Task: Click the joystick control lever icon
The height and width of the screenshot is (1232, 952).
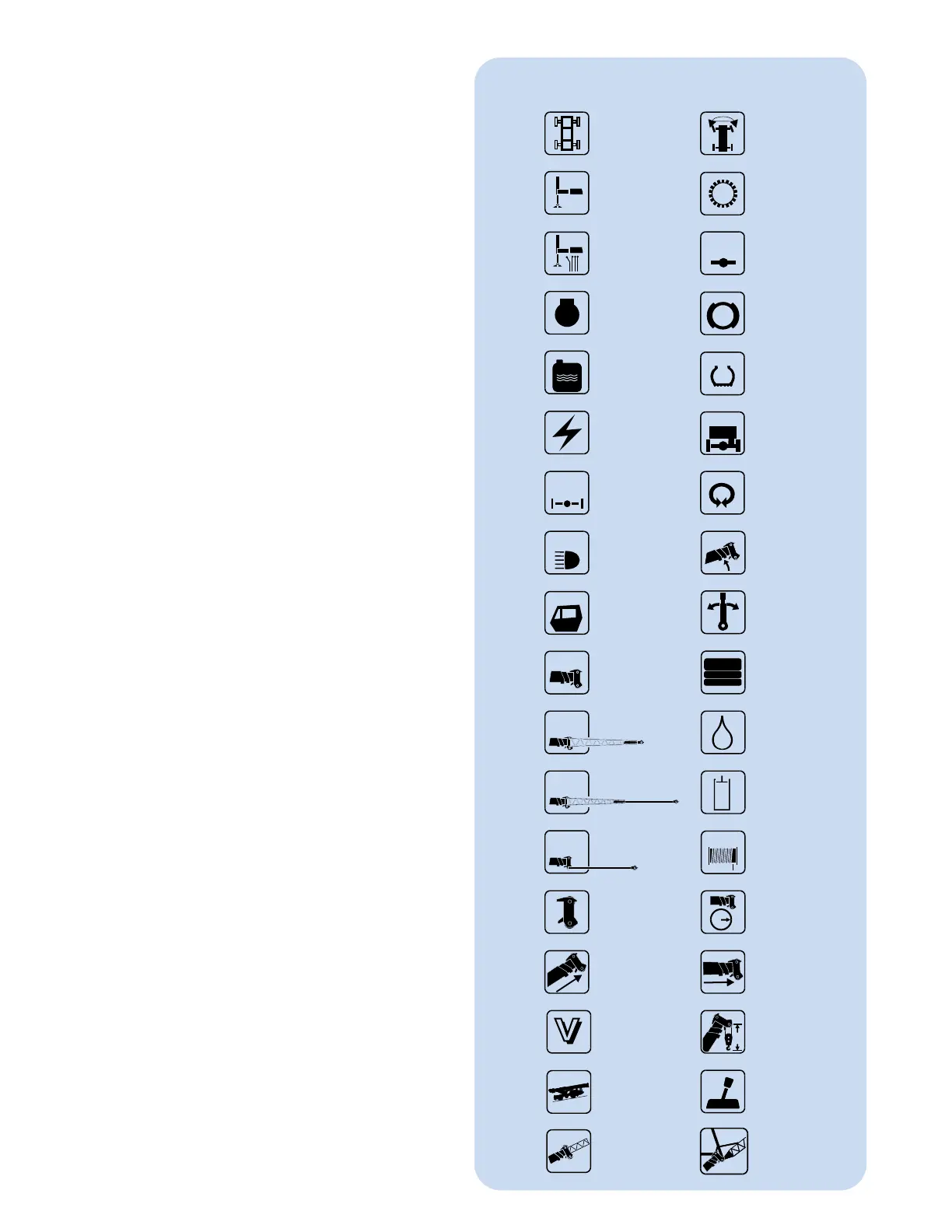Action: [723, 1092]
